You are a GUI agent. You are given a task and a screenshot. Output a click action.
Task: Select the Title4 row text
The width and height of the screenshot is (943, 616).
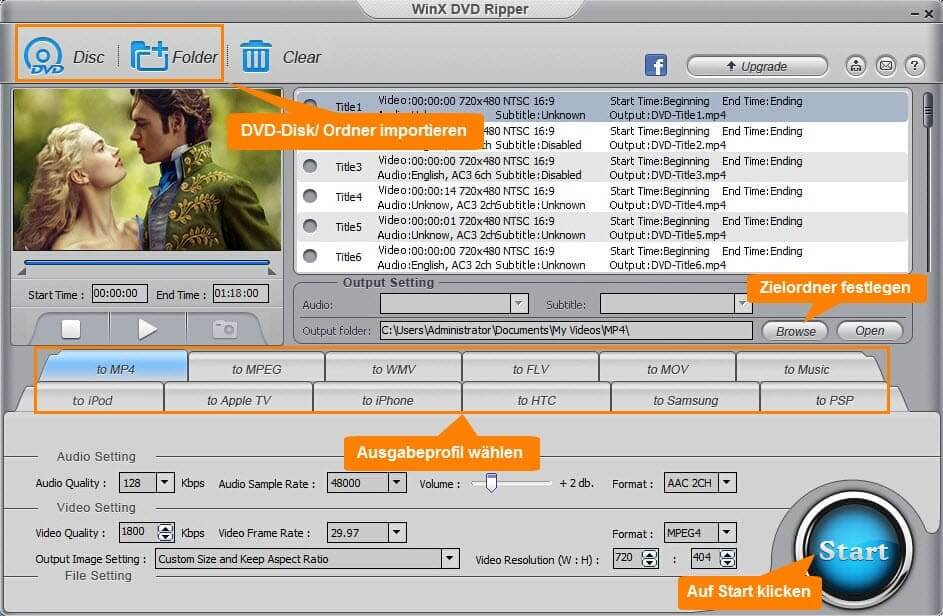(x=349, y=197)
